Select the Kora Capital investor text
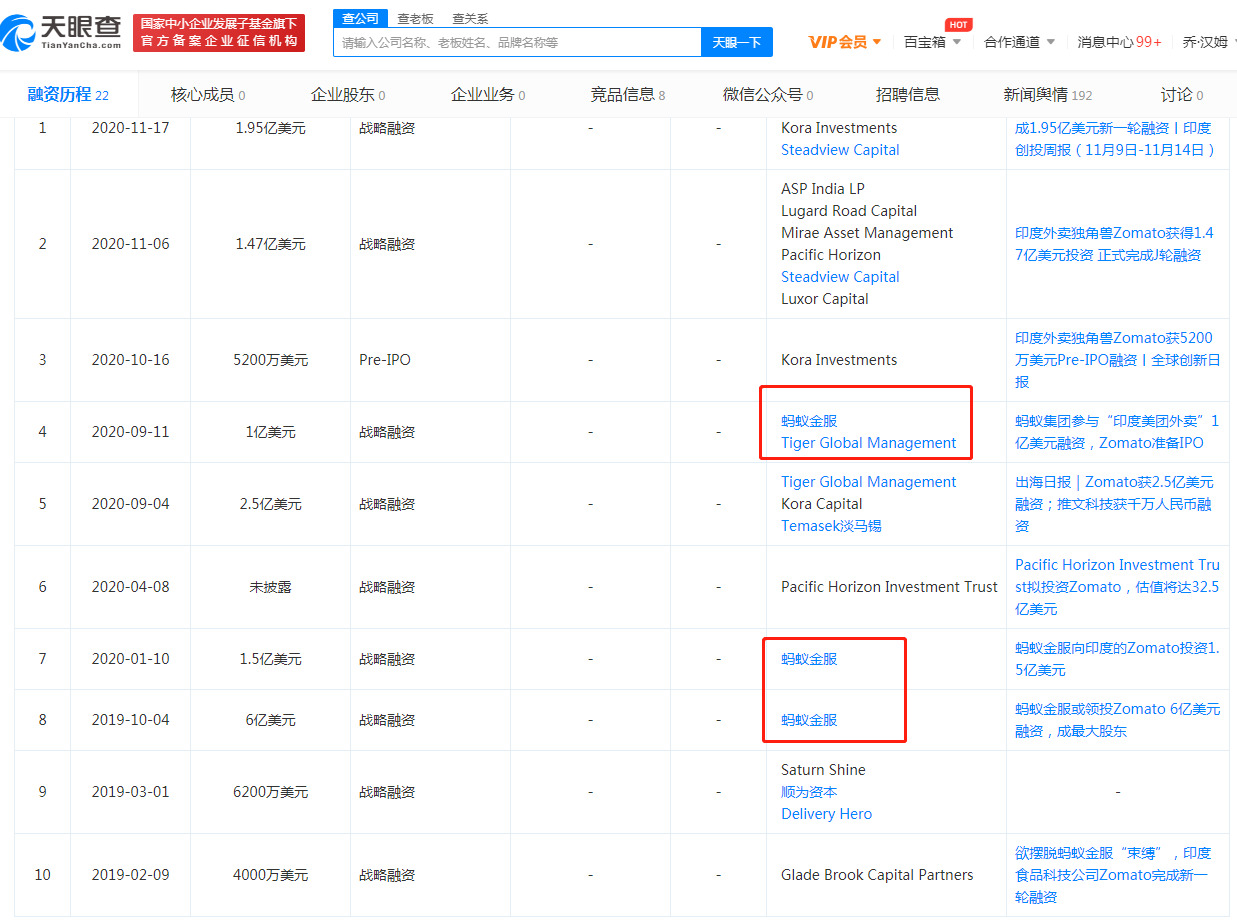 821,504
